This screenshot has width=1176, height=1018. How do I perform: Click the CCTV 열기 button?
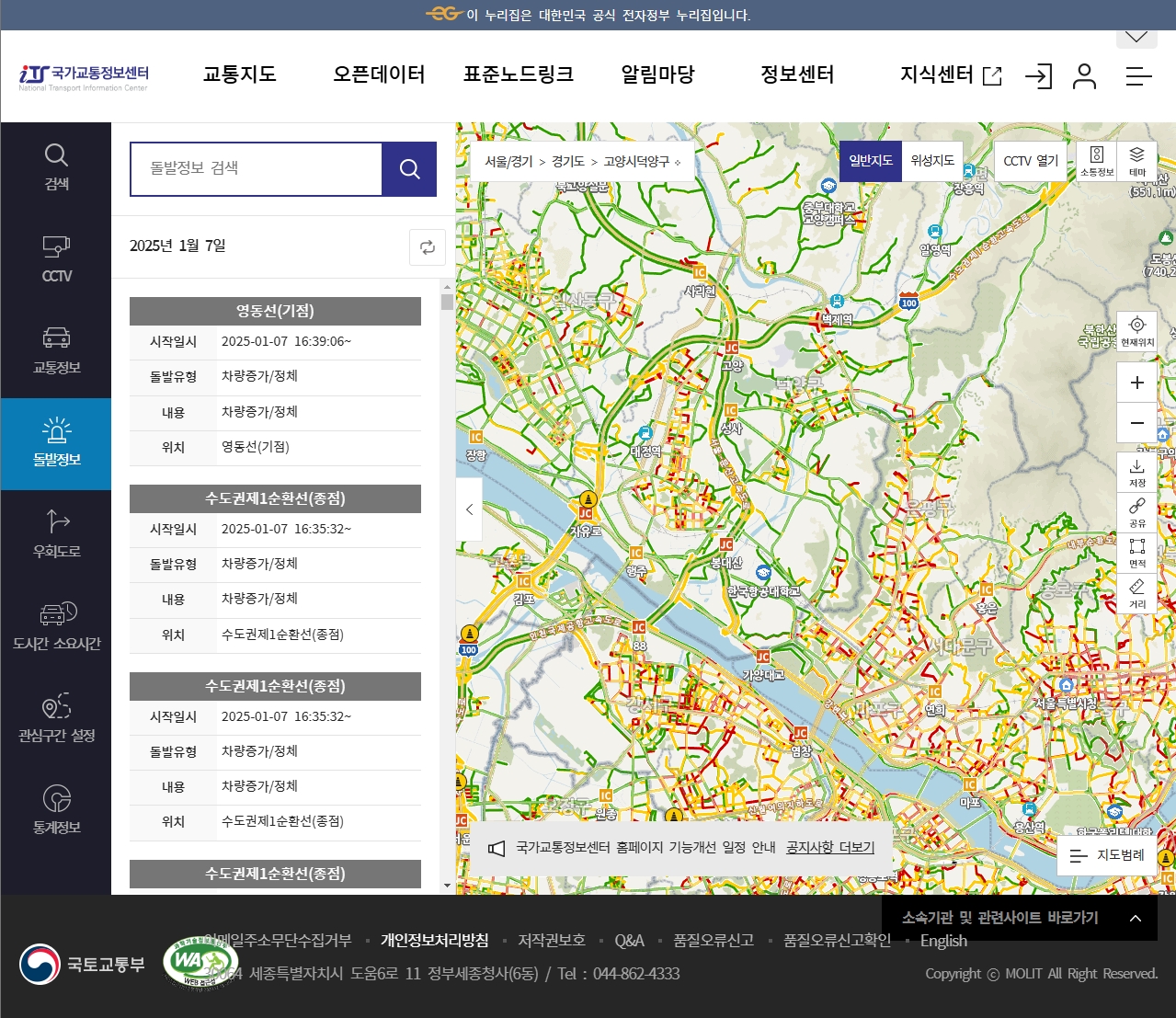(1031, 161)
